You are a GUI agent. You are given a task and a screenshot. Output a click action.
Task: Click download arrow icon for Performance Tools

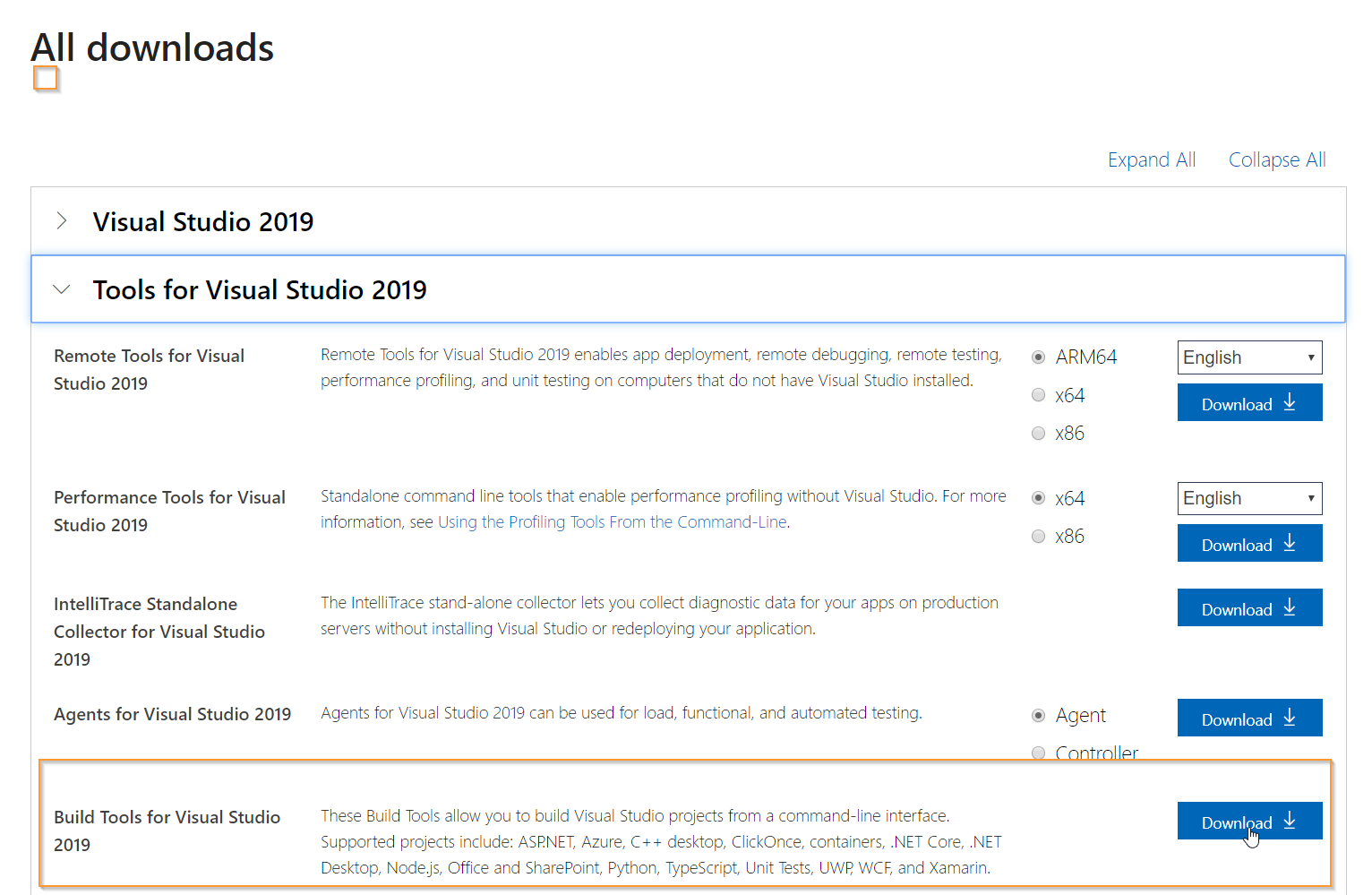coord(1290,543)
